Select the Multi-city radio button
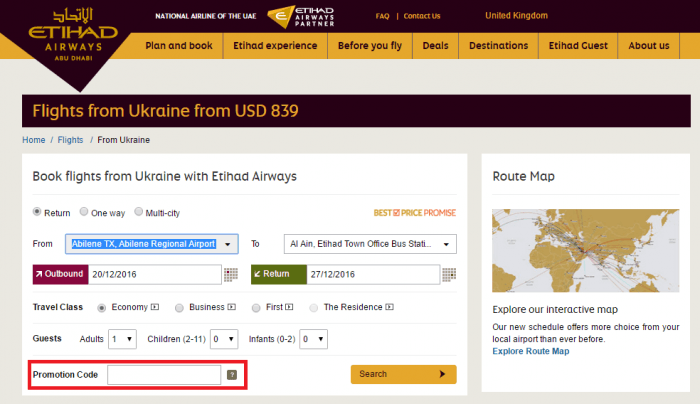The height and width of the screenshot is (404, 700). coord(138,212)
